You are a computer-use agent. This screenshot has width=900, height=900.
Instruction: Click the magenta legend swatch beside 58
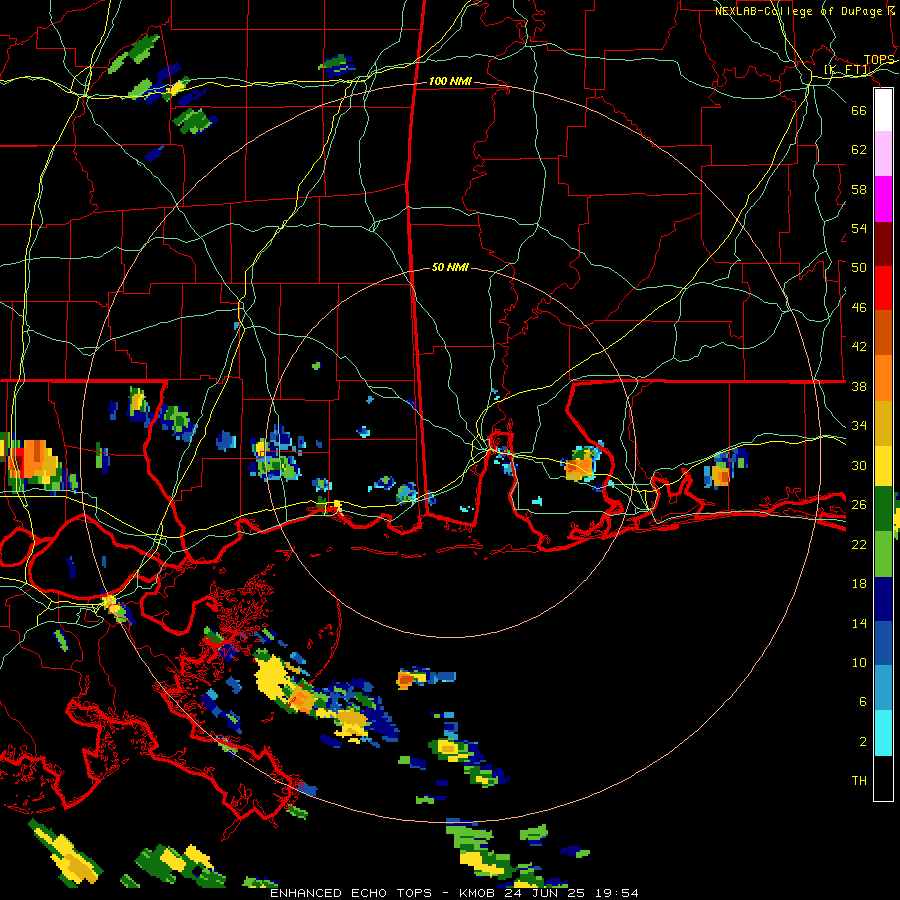(x=883, y=199)
